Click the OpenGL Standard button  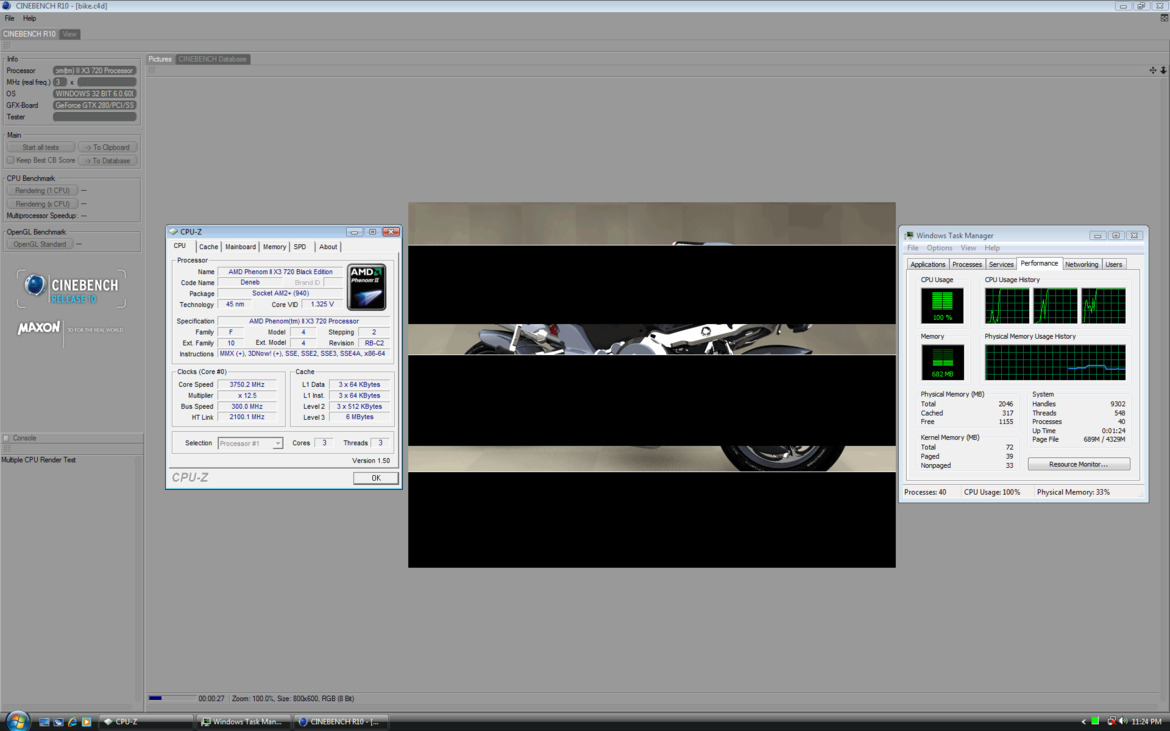tap(40, 245)
